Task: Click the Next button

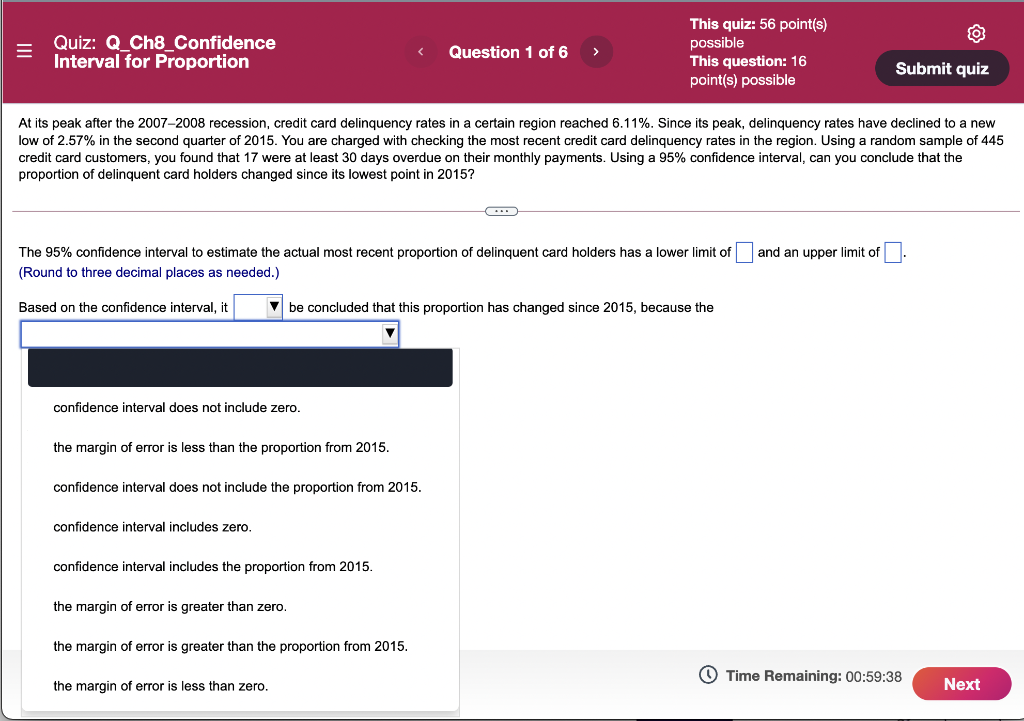Action: tap(961, 684)
